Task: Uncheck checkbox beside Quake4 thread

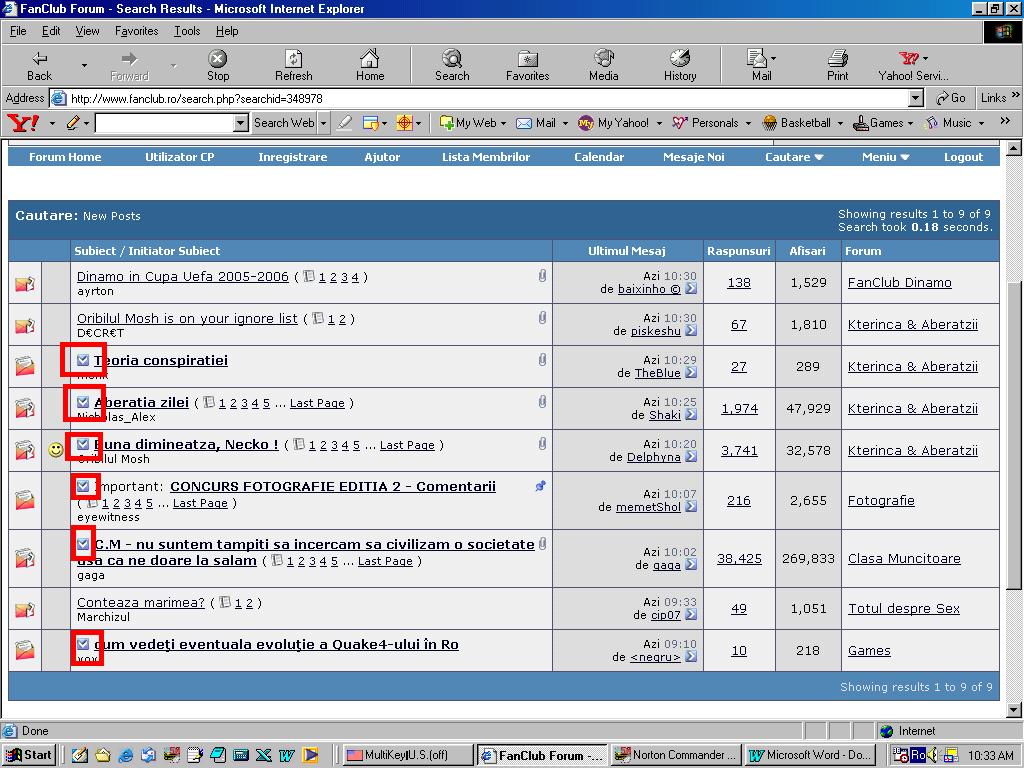Action: pyautogui.click(x=83, y=644)
